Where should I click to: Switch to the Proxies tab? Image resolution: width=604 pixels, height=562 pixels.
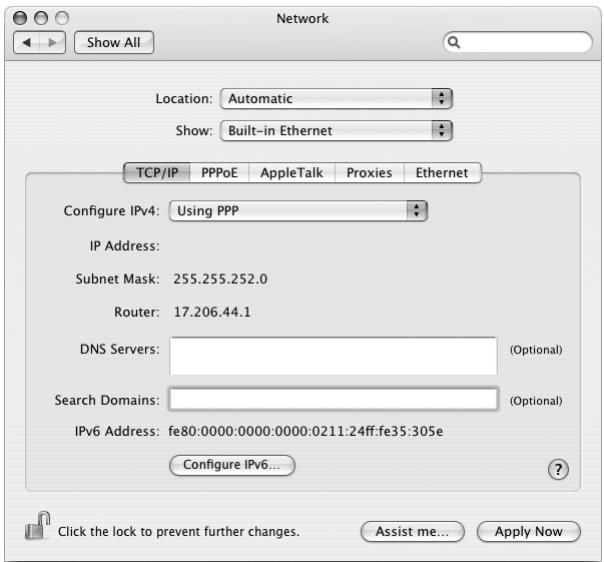[369, 173]
